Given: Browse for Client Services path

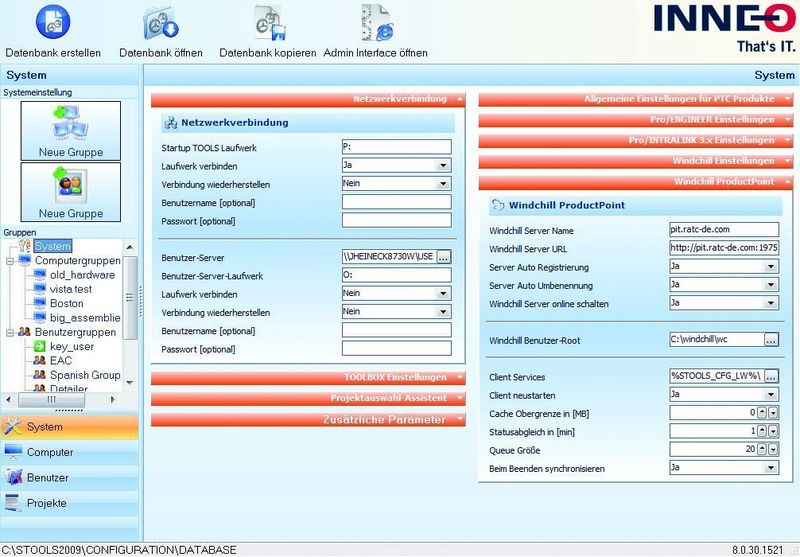Looking at the screenshot, I should click(x=771, y=376).
